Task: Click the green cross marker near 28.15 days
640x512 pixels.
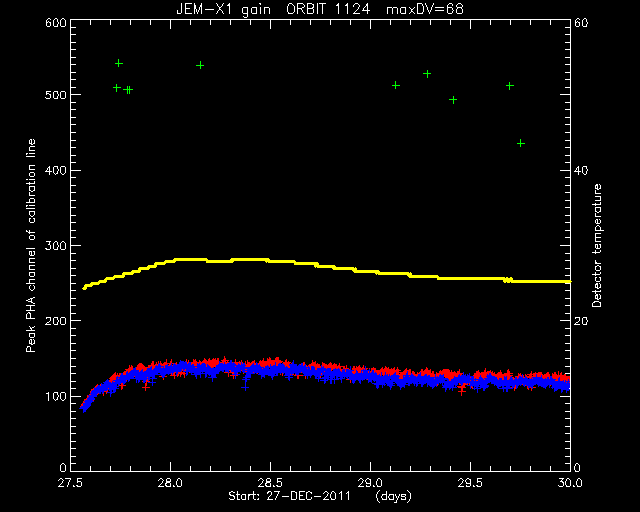Action: (200, 65)
